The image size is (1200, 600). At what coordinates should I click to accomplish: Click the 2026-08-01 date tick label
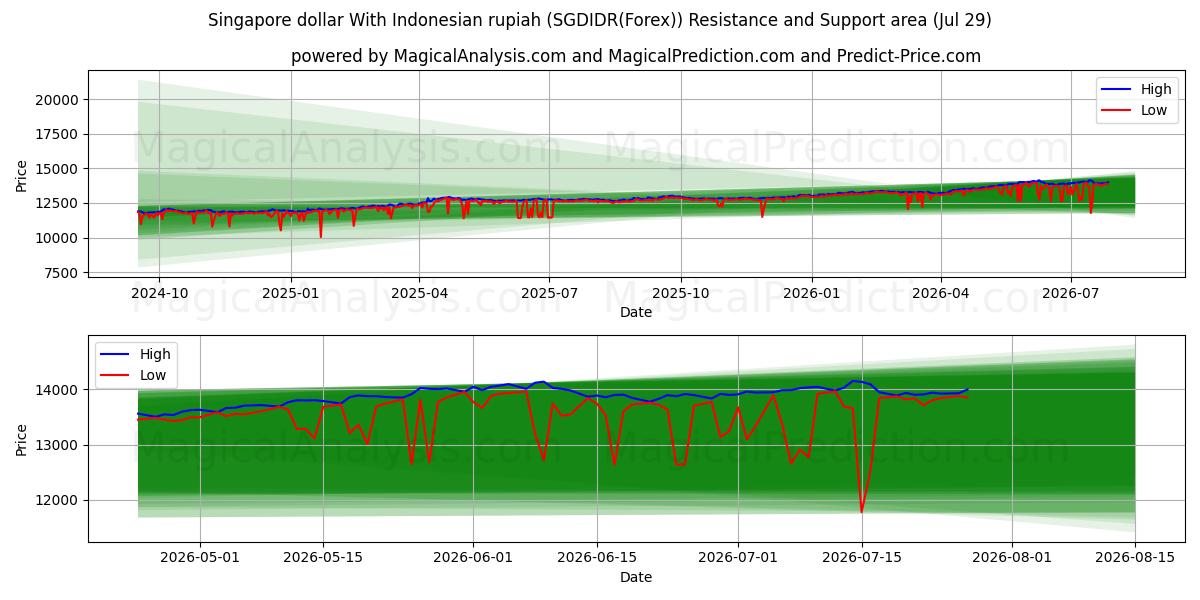1012,557
